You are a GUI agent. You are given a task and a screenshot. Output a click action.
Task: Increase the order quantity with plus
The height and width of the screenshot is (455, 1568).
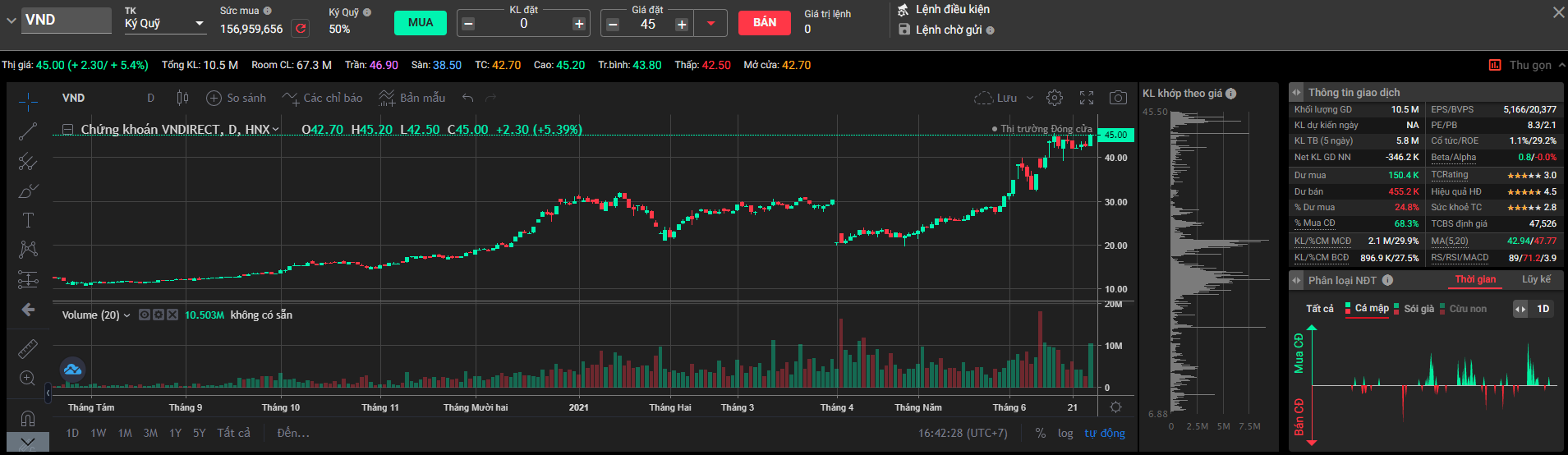579,24
